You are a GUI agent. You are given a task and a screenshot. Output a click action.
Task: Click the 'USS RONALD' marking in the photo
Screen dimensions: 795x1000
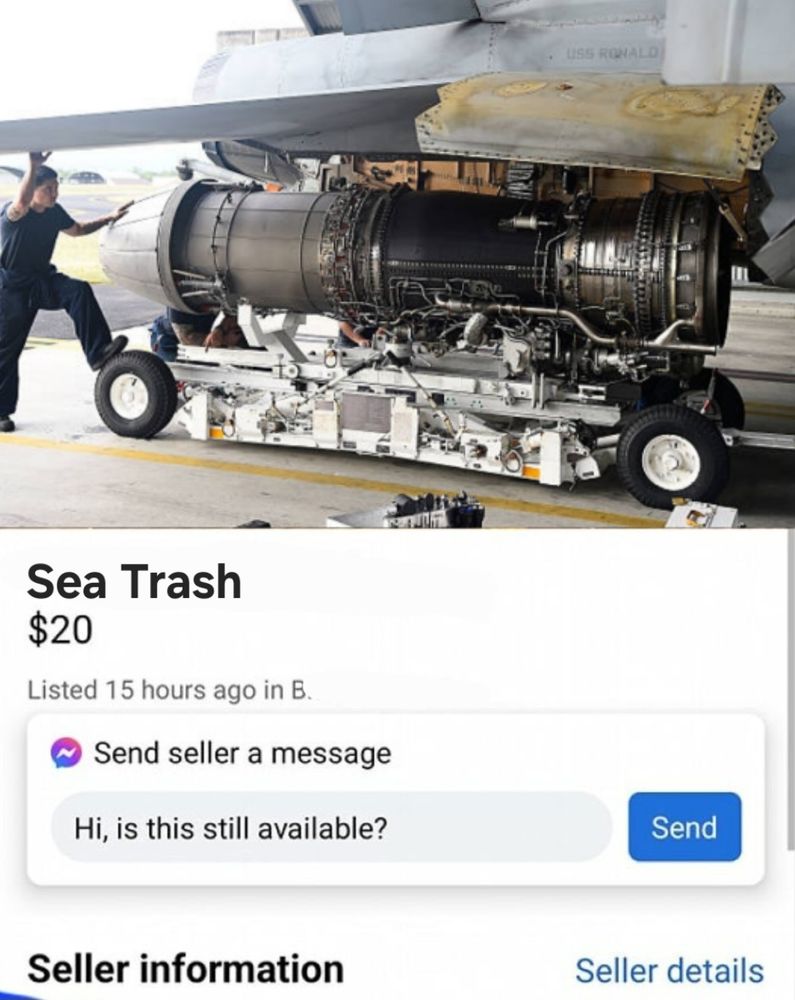tap(611, 54)
